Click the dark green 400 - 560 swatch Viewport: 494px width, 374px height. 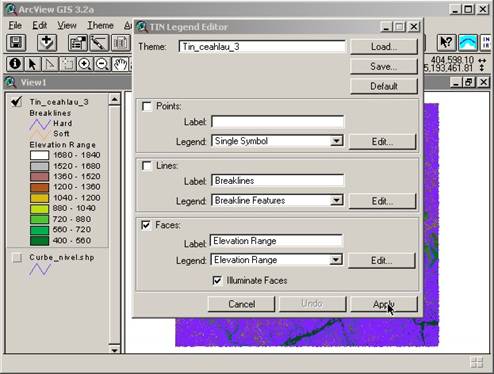click(40, 241)
